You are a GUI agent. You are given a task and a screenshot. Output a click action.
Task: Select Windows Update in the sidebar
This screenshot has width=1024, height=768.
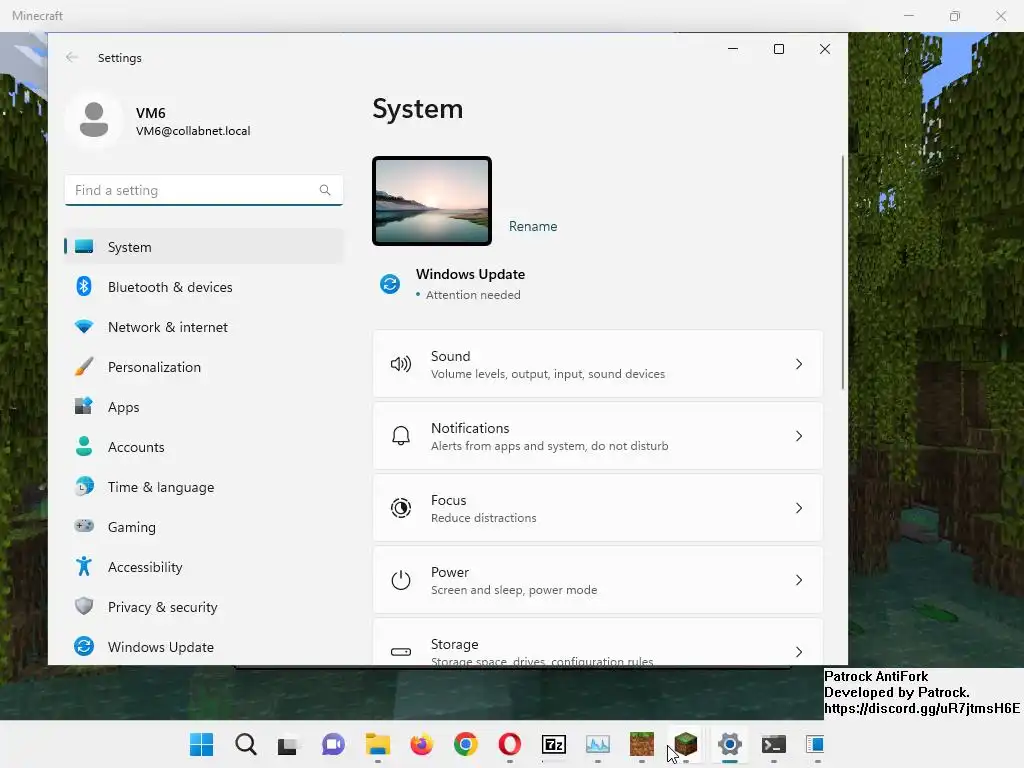pyautogui.click(x=204, y=647)
